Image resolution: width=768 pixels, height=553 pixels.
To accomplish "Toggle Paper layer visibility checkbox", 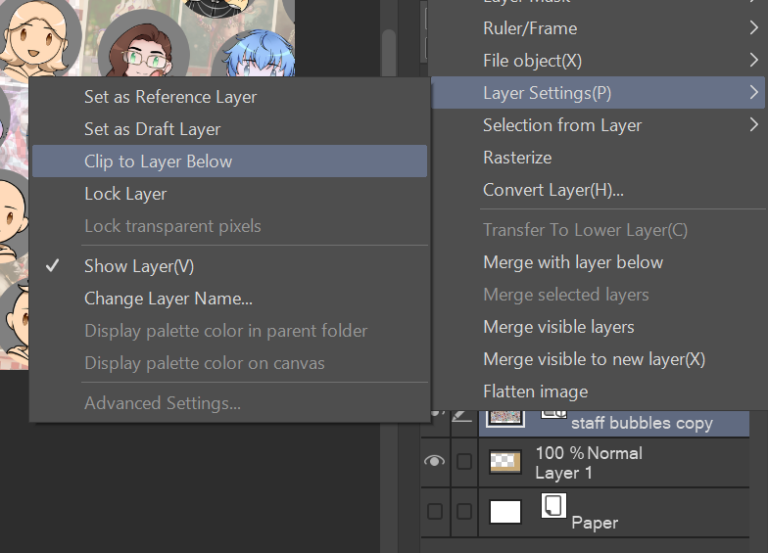I will [434, 511].
